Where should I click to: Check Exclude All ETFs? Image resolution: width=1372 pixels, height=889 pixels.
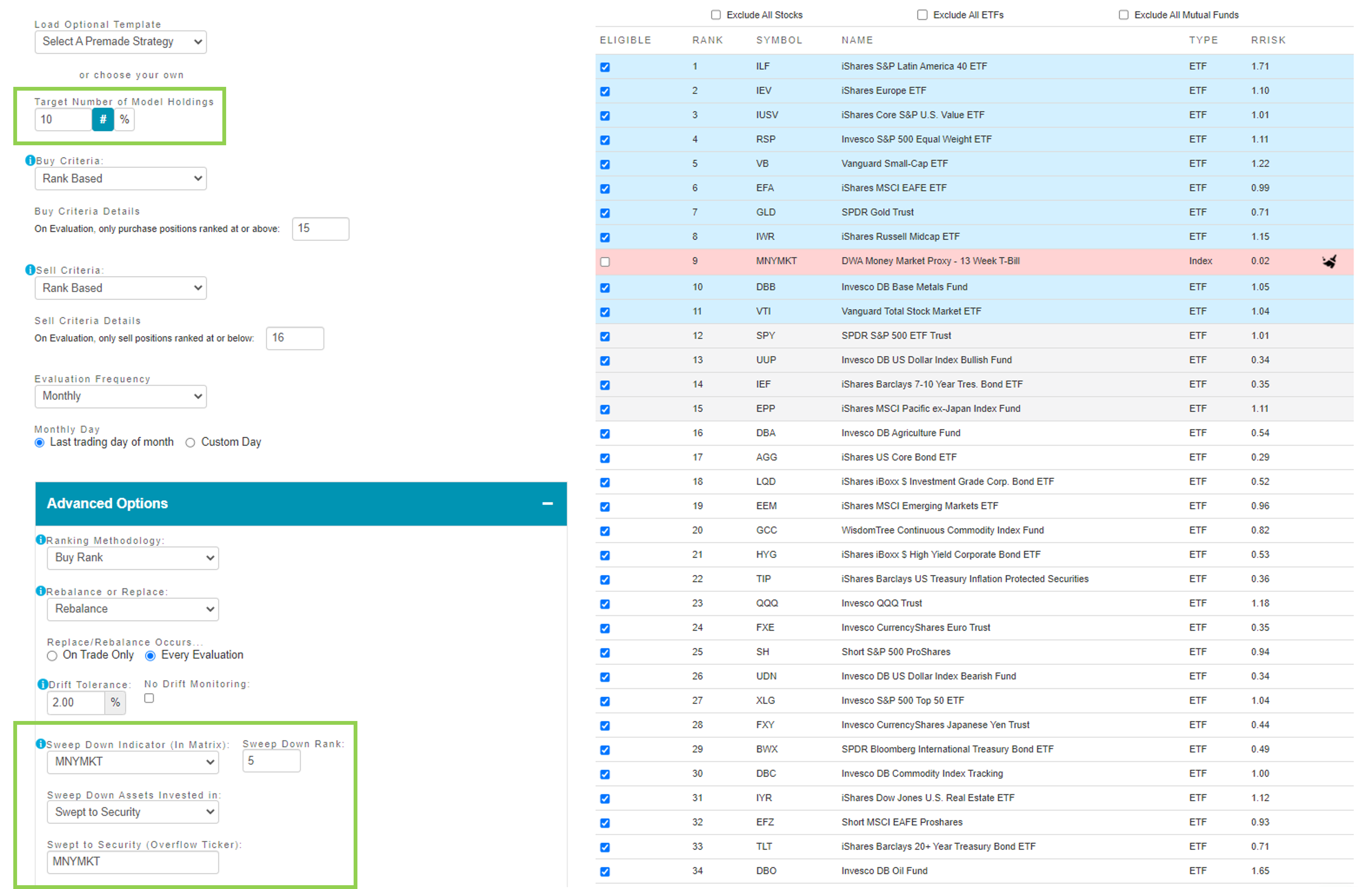click(922, 15)
